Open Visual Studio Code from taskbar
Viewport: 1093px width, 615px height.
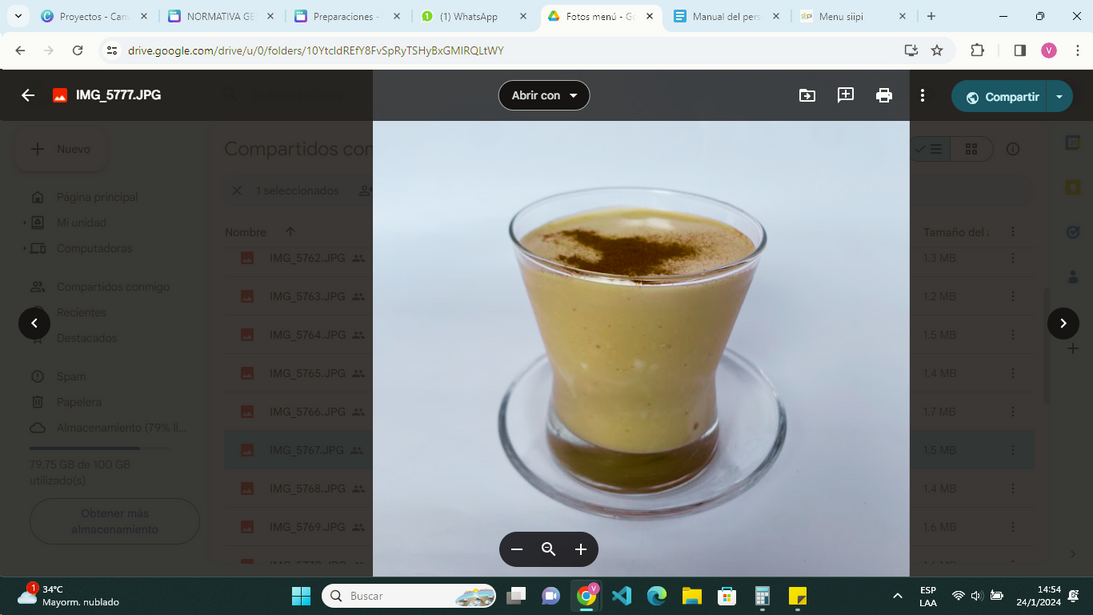point(621,596)
